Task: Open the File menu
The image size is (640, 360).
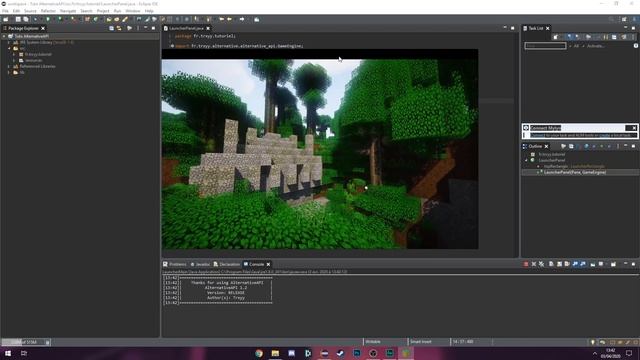Action: coord(5,11)
